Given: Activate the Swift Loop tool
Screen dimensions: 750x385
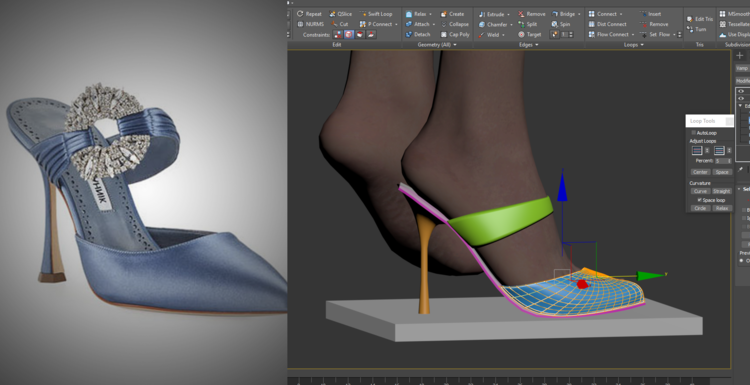Looking at the screenshot, I should click(375, 14).
